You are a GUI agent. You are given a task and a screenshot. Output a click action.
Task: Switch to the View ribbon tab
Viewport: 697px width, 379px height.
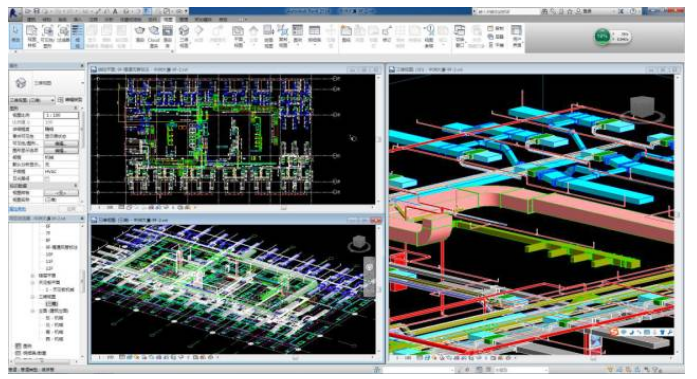click(168, 19)
